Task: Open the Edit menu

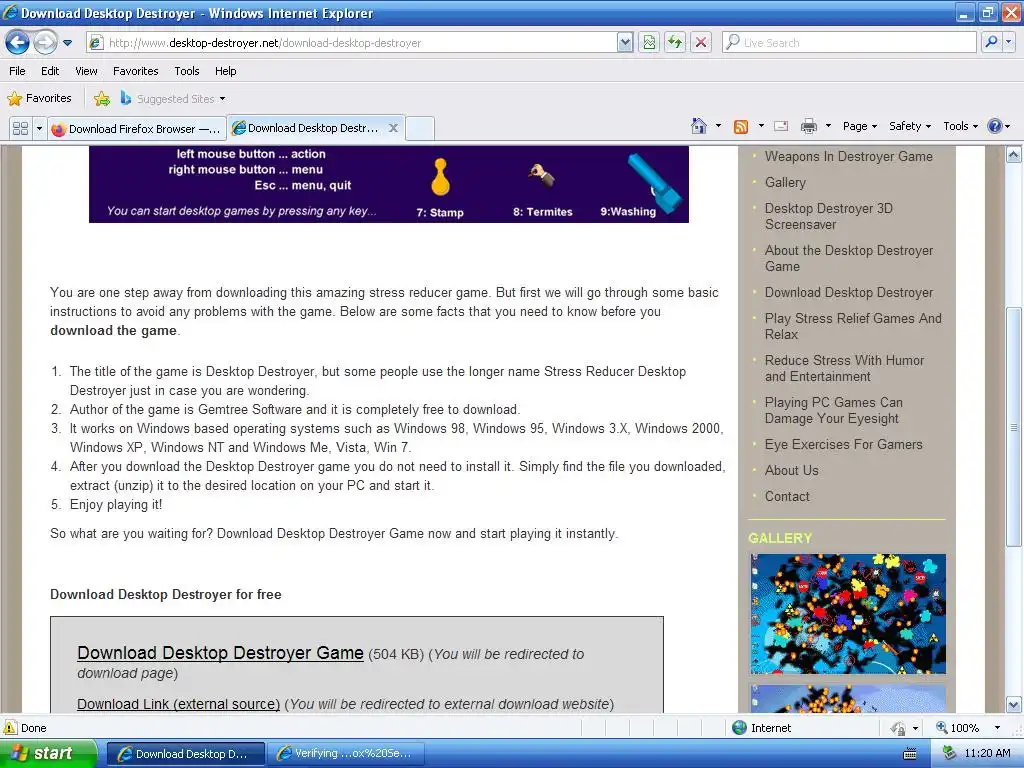Action: (x=50, y=71)
